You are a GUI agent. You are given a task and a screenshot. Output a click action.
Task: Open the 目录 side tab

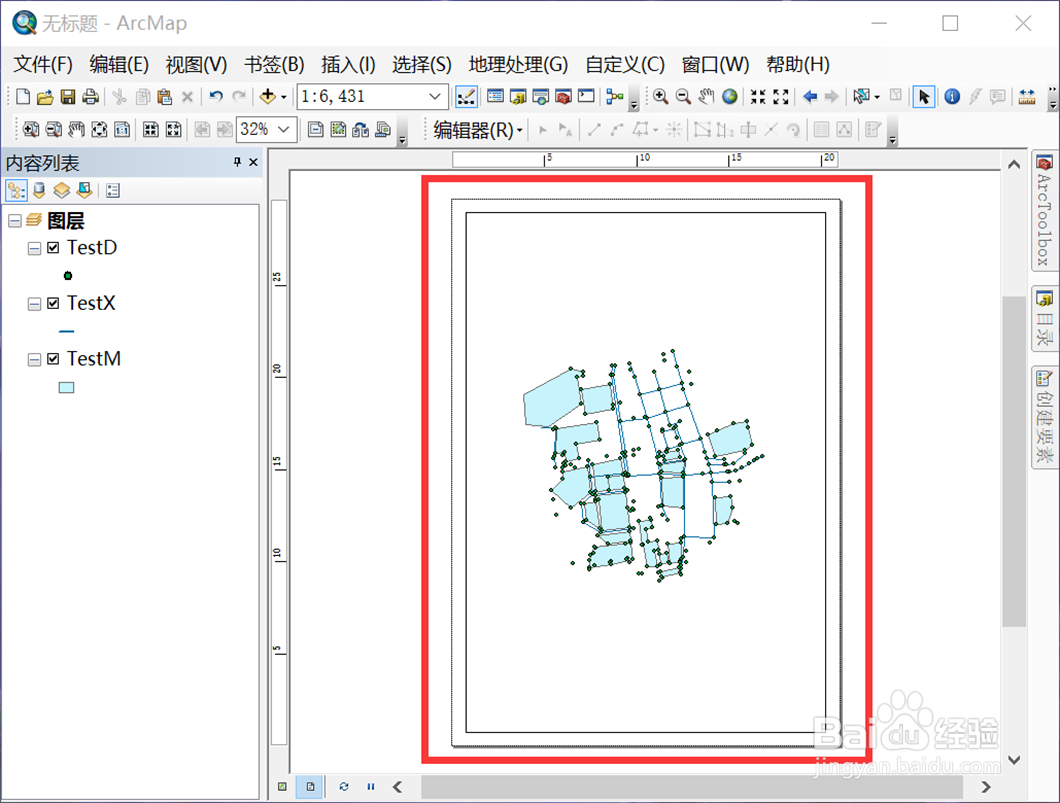tap(1044, 318)
